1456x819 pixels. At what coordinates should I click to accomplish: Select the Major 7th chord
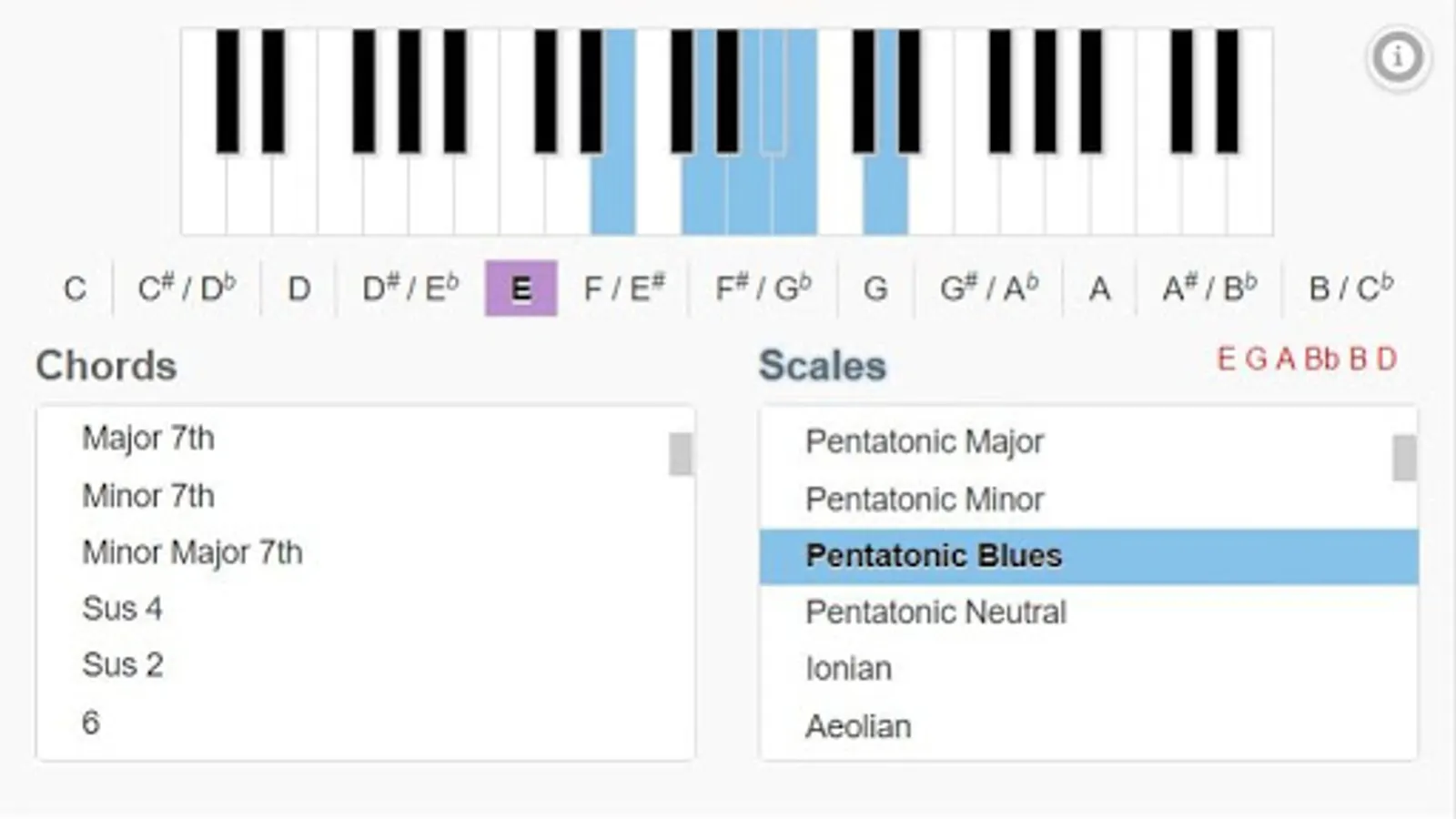point(148,439)
